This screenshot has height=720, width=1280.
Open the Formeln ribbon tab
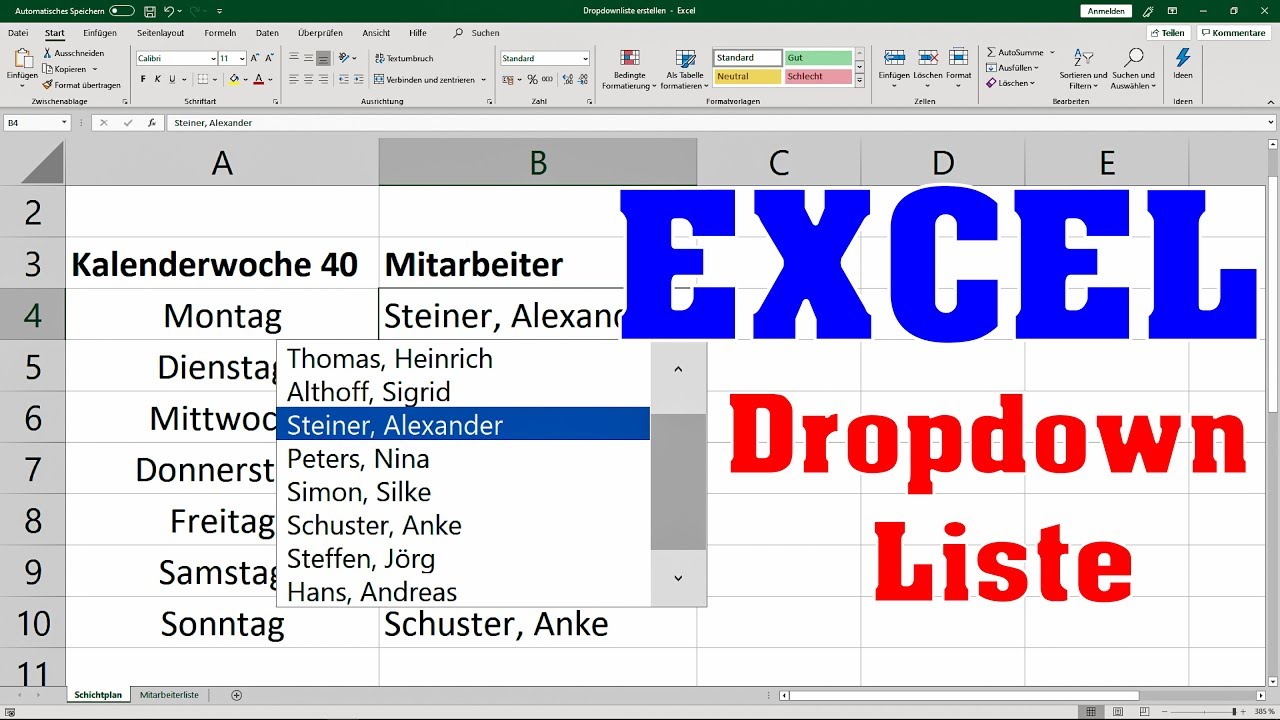(220, 33)
